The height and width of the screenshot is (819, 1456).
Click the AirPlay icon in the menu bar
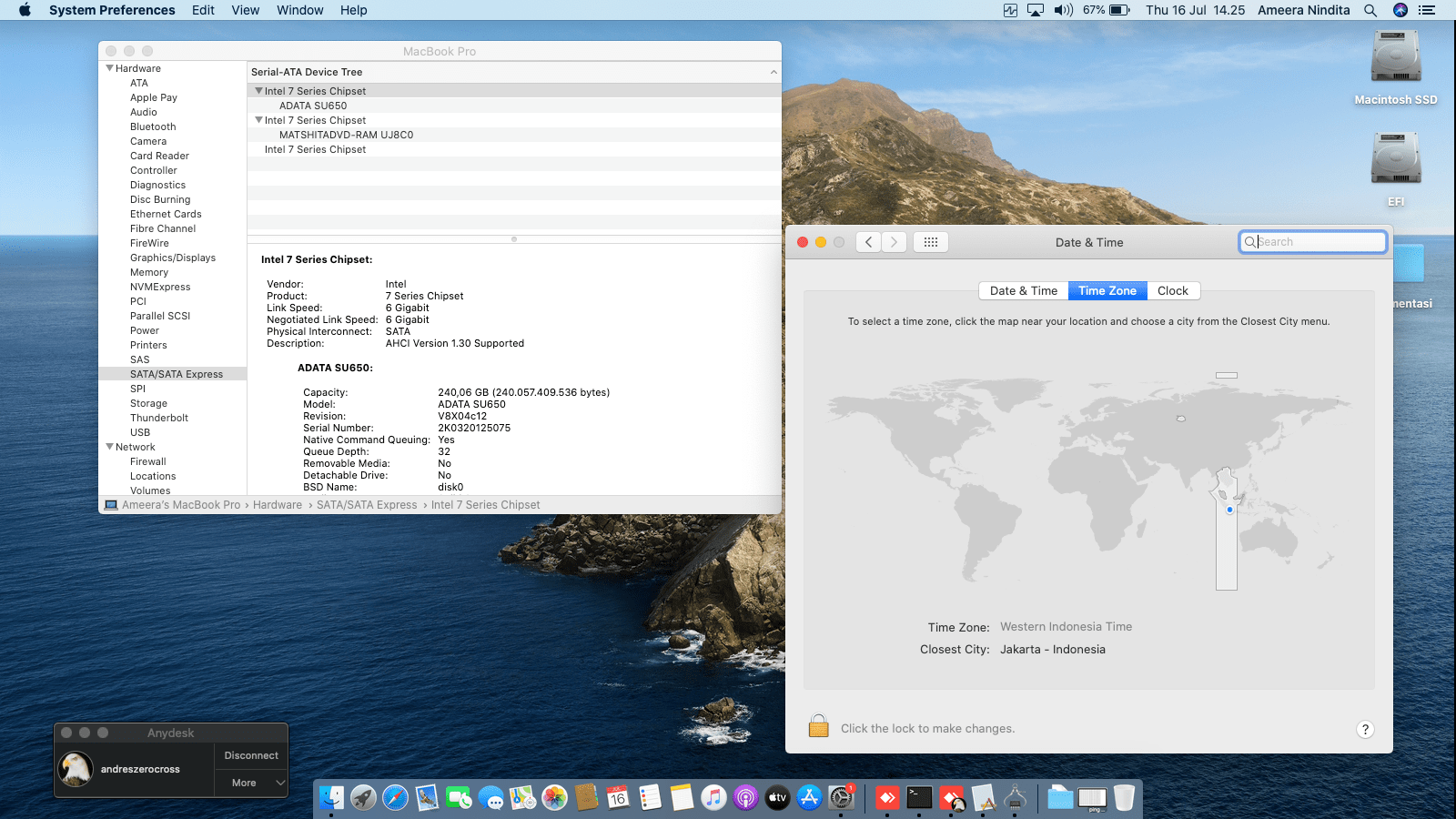pos(1036,10)
